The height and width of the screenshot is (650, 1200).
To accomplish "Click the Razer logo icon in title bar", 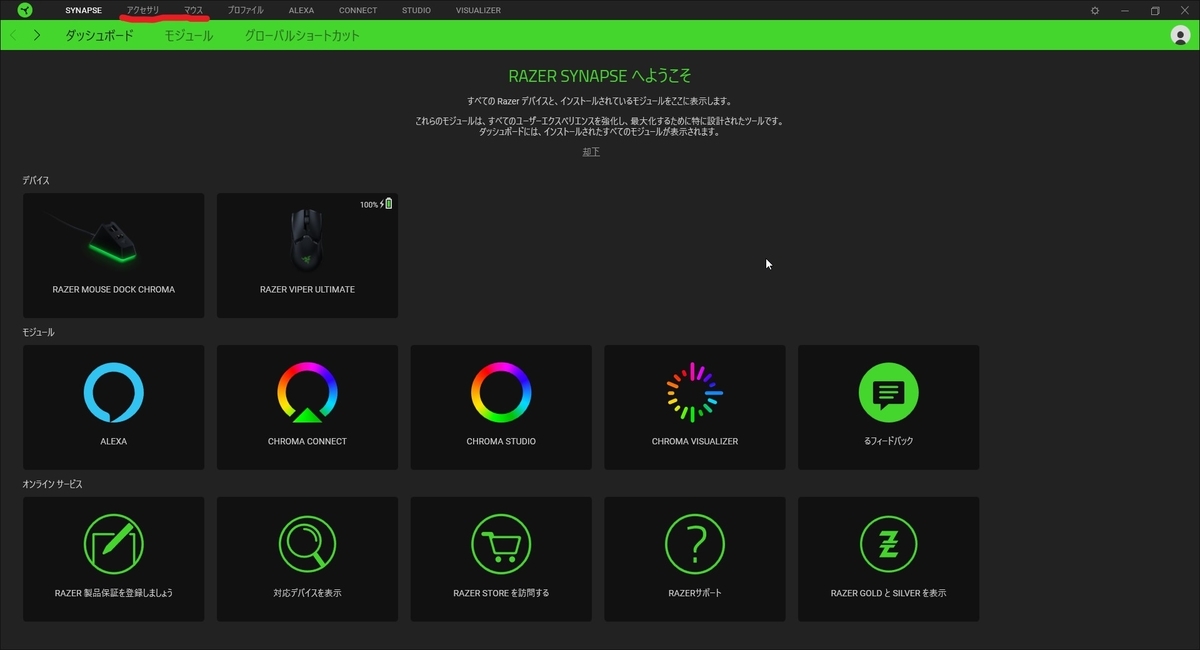I will [24, 10].
